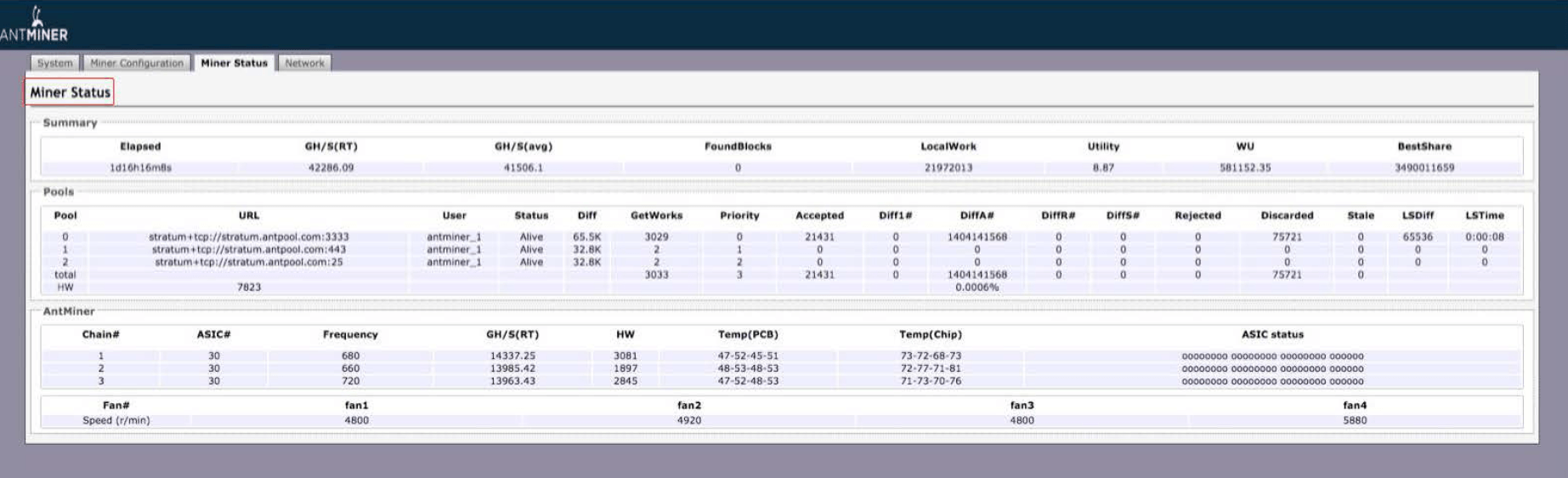Select the fan3 column header
Screen dimensions: 1568x478
tap(1022, 405)
